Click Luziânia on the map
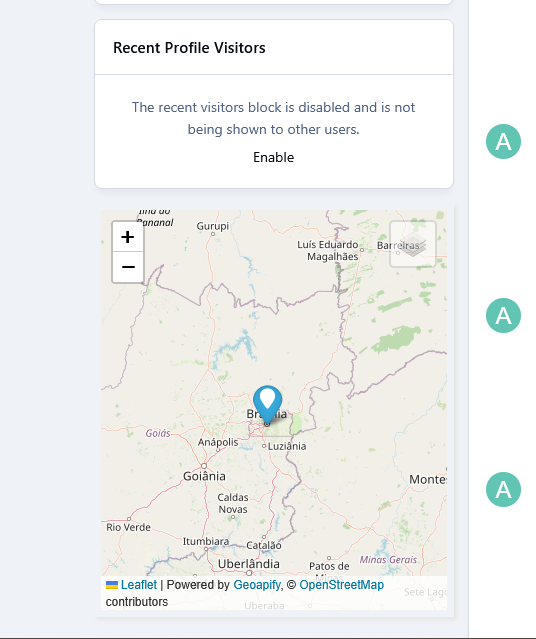536x639 pixels. (287, 446)
